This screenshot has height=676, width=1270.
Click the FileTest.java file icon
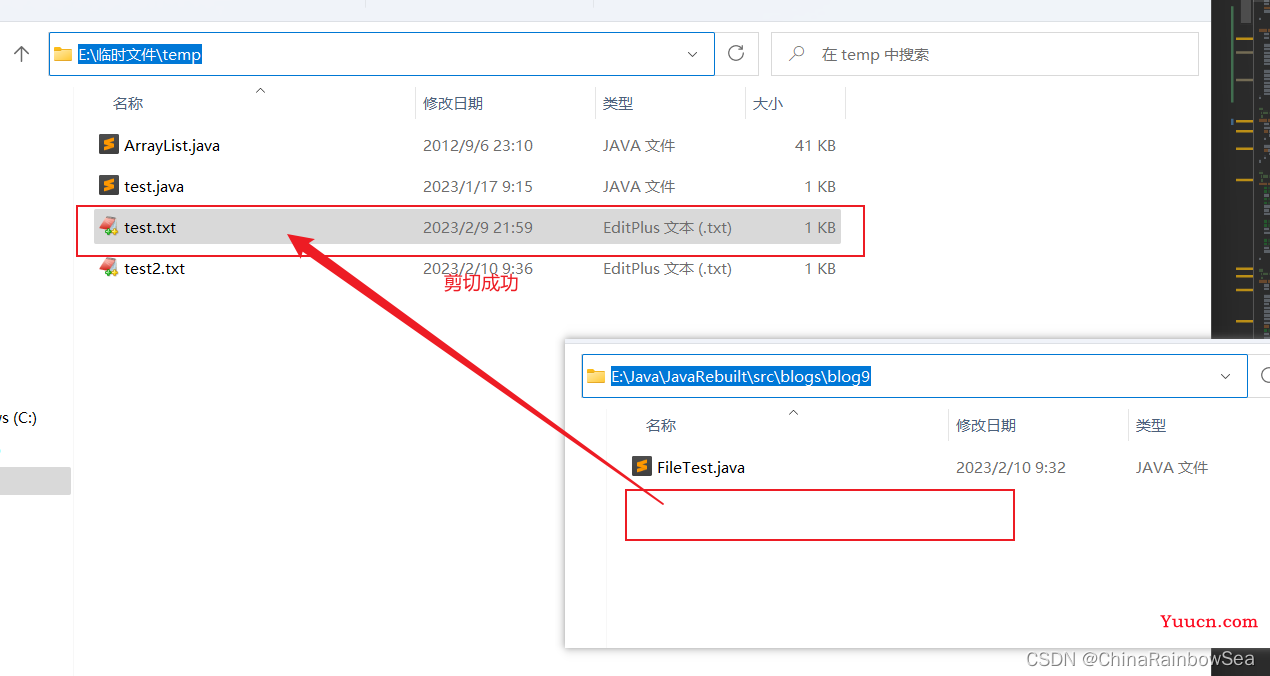[x=642, y=467]
